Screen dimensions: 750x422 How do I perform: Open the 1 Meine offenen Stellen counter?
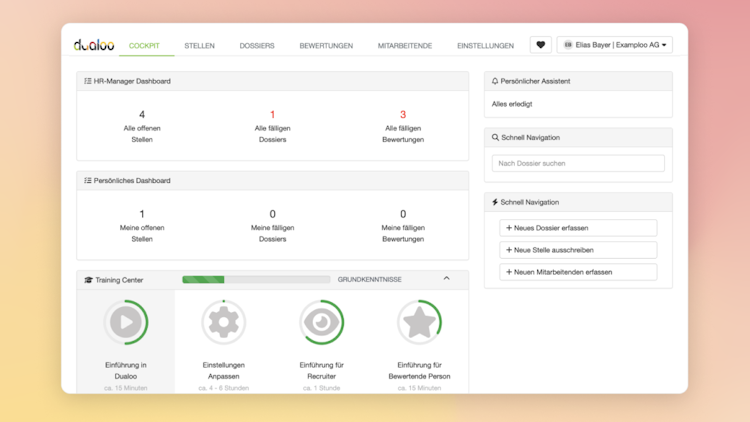142,226
